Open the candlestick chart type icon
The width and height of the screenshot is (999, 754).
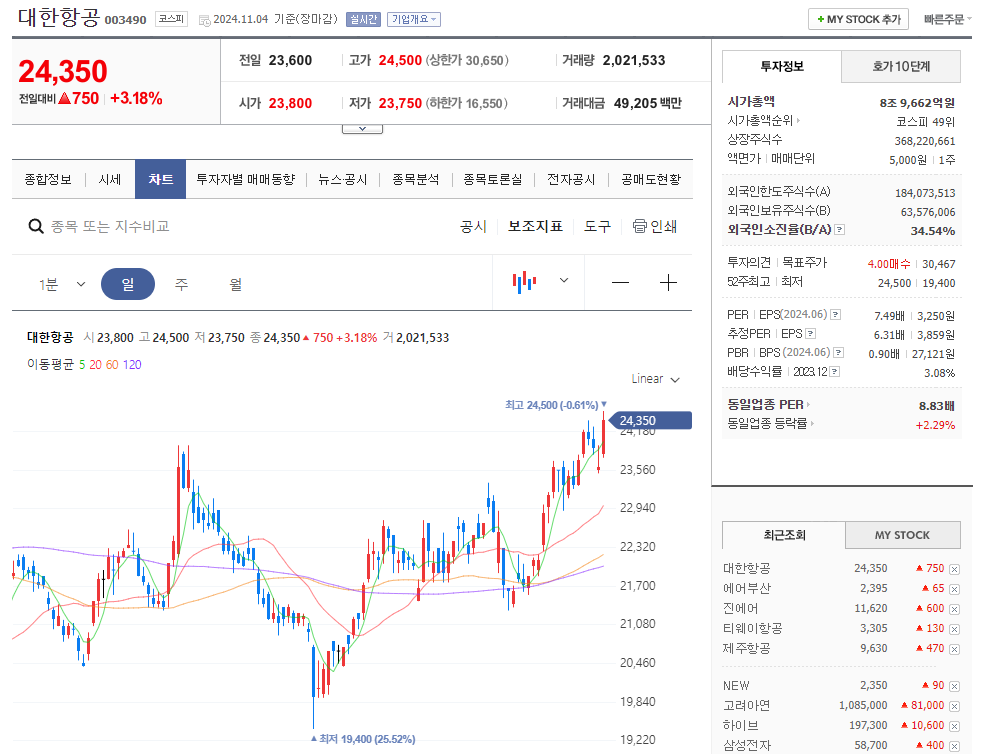(524, 282)
